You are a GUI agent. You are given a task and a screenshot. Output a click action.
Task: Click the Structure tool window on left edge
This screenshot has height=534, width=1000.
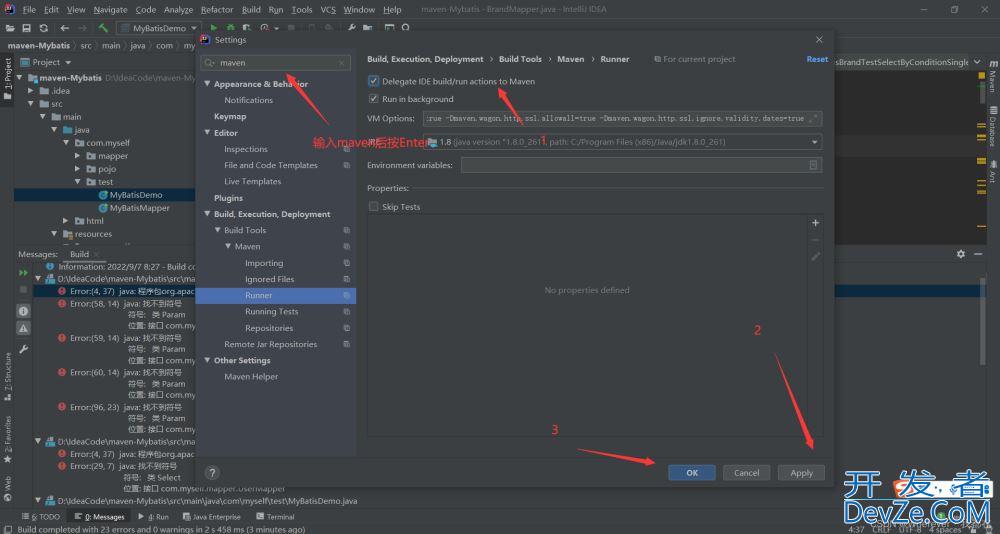(x=8, y=376)
